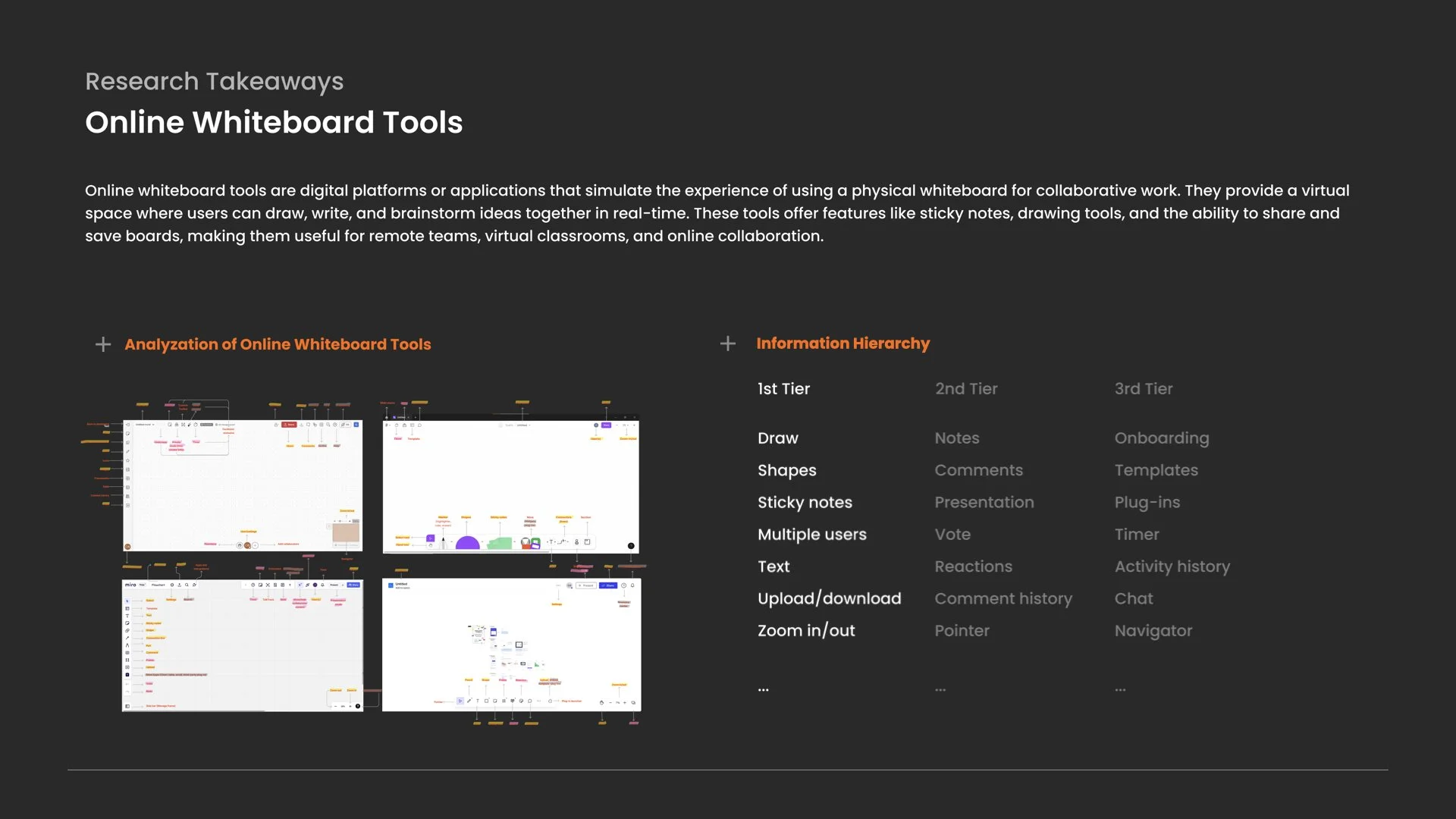Click plus icon beside Information Hierarchy
1456x819 pixels.
tap(727, 344)
